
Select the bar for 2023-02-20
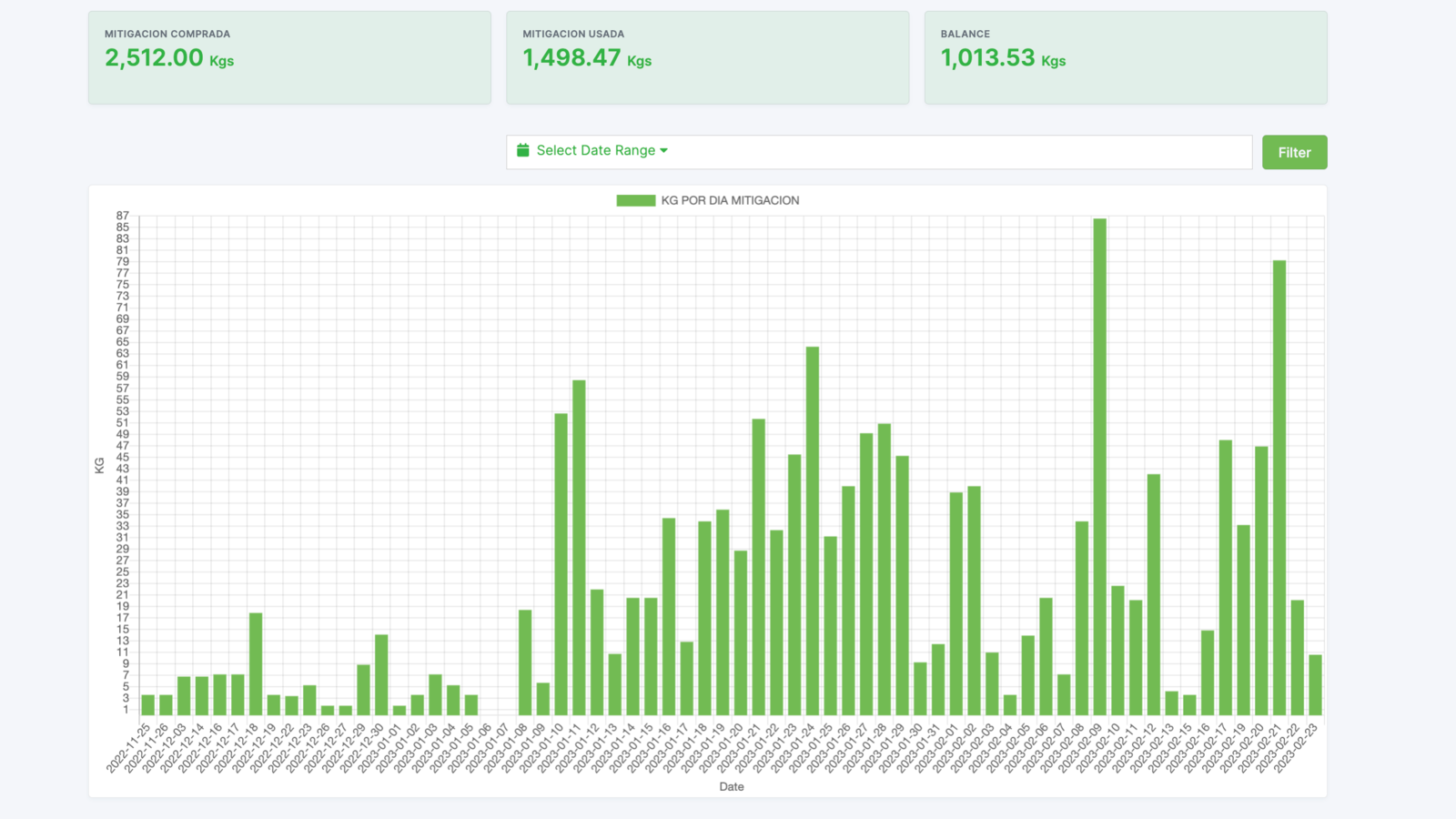click(1261, 581)
